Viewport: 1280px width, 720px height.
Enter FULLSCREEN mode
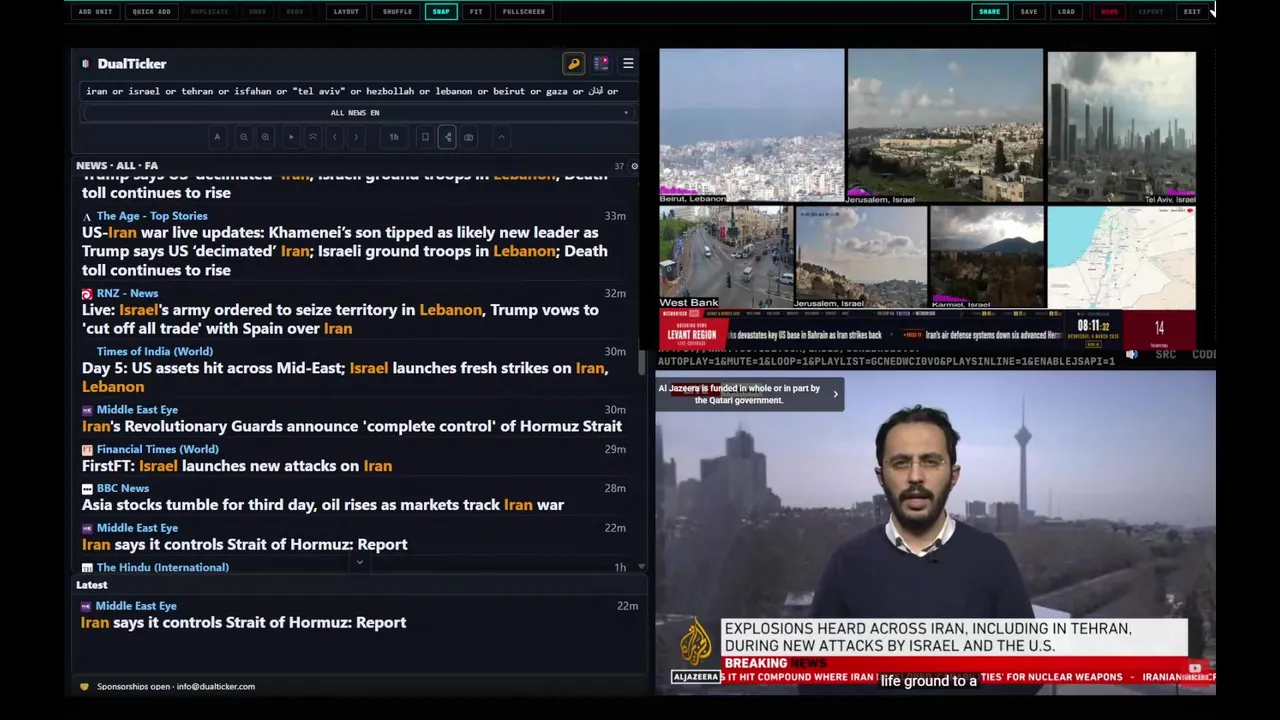(x=524, y=12)
